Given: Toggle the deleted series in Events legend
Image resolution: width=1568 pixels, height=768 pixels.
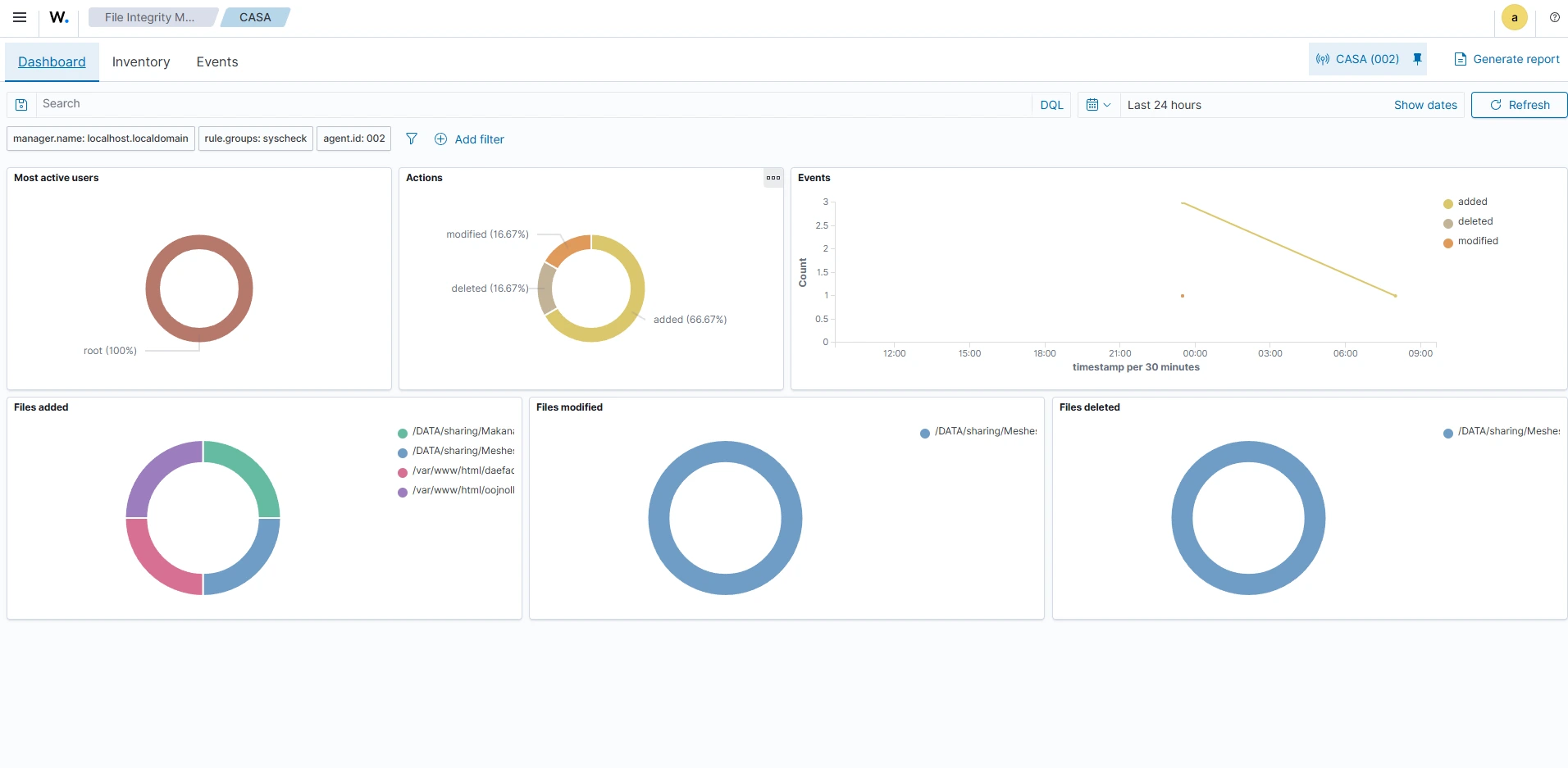Looking at the screenshot, I should click(1475, 221).
